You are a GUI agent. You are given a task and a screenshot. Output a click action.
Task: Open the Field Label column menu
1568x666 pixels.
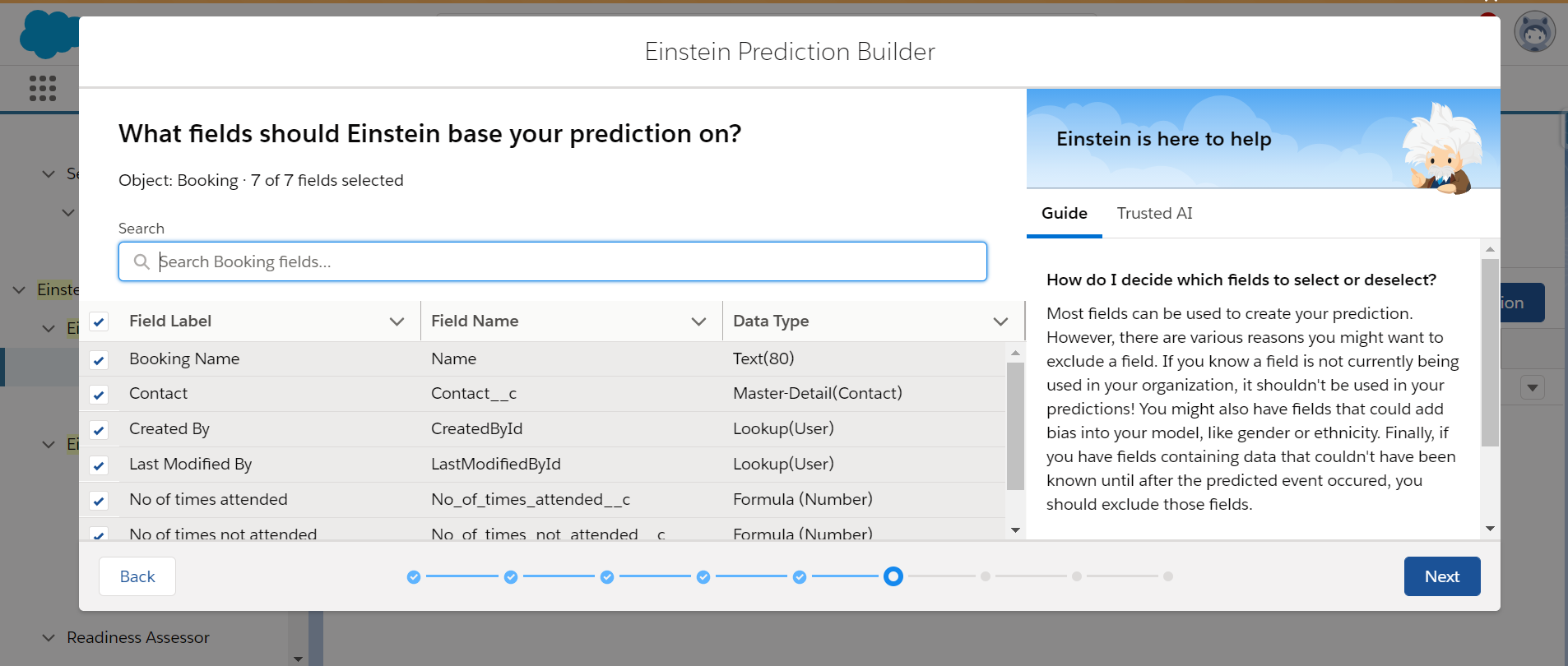[x=397, y=321]
